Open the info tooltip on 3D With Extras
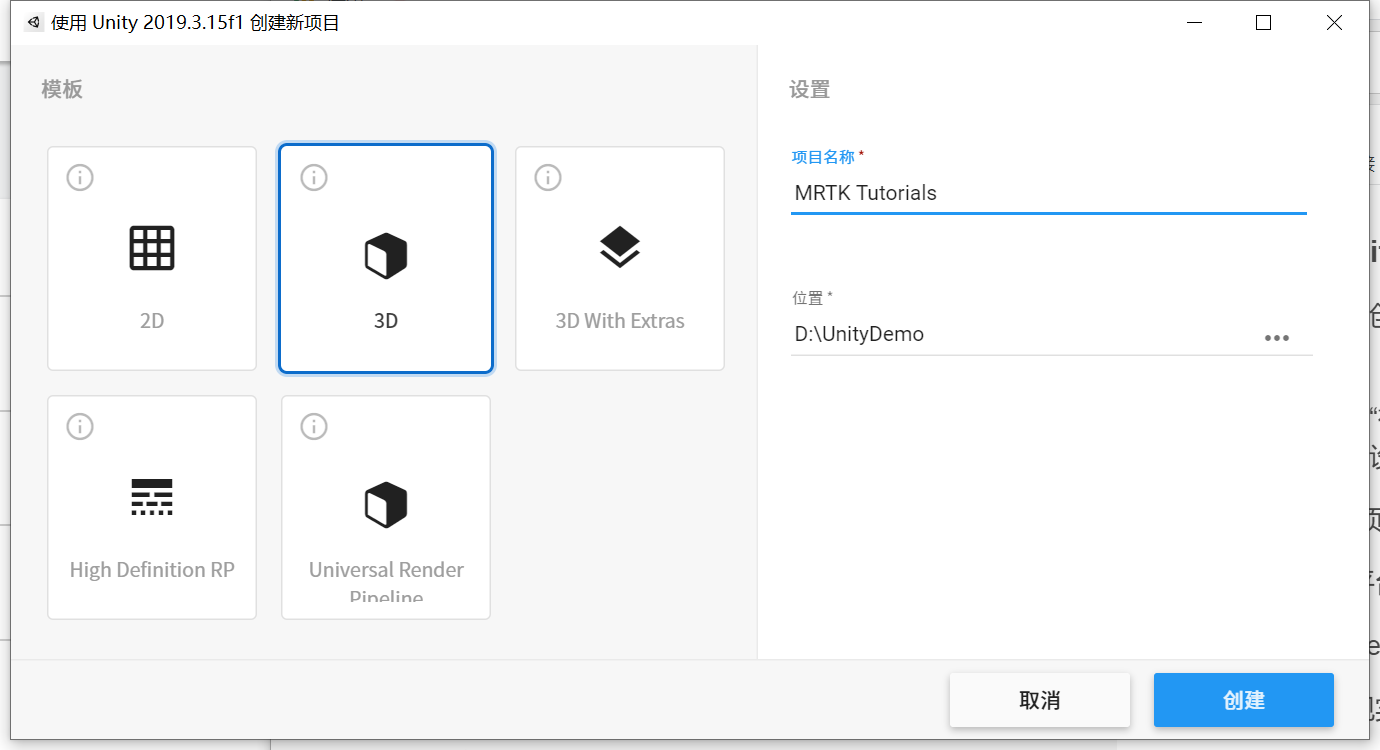 pos(547,177)
